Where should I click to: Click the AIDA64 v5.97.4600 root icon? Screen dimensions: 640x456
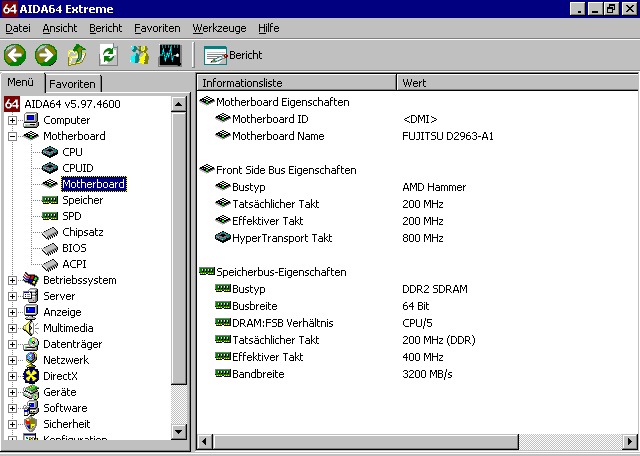[12, 104]
